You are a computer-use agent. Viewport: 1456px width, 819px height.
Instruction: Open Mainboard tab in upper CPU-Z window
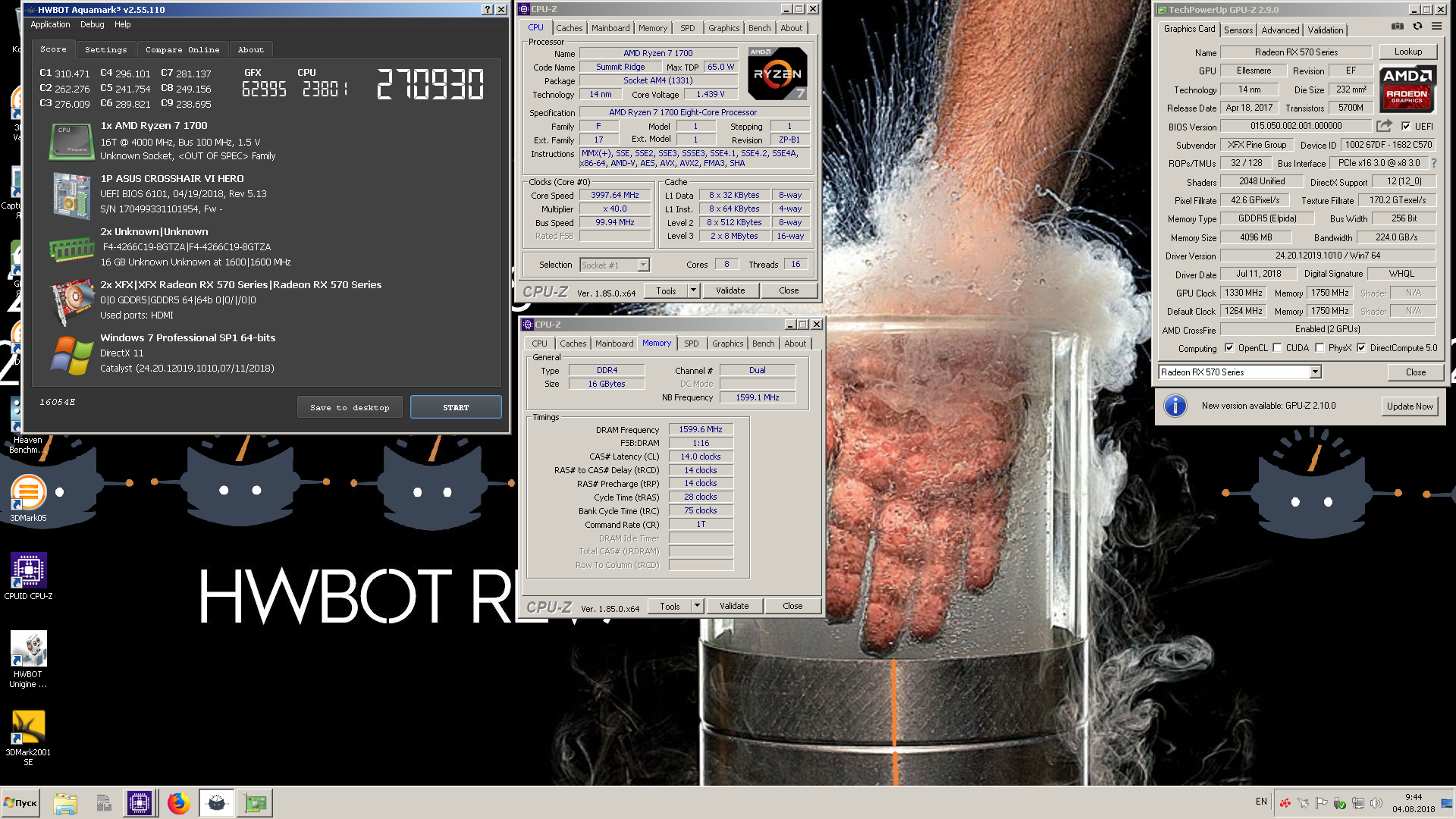[610, 28]
